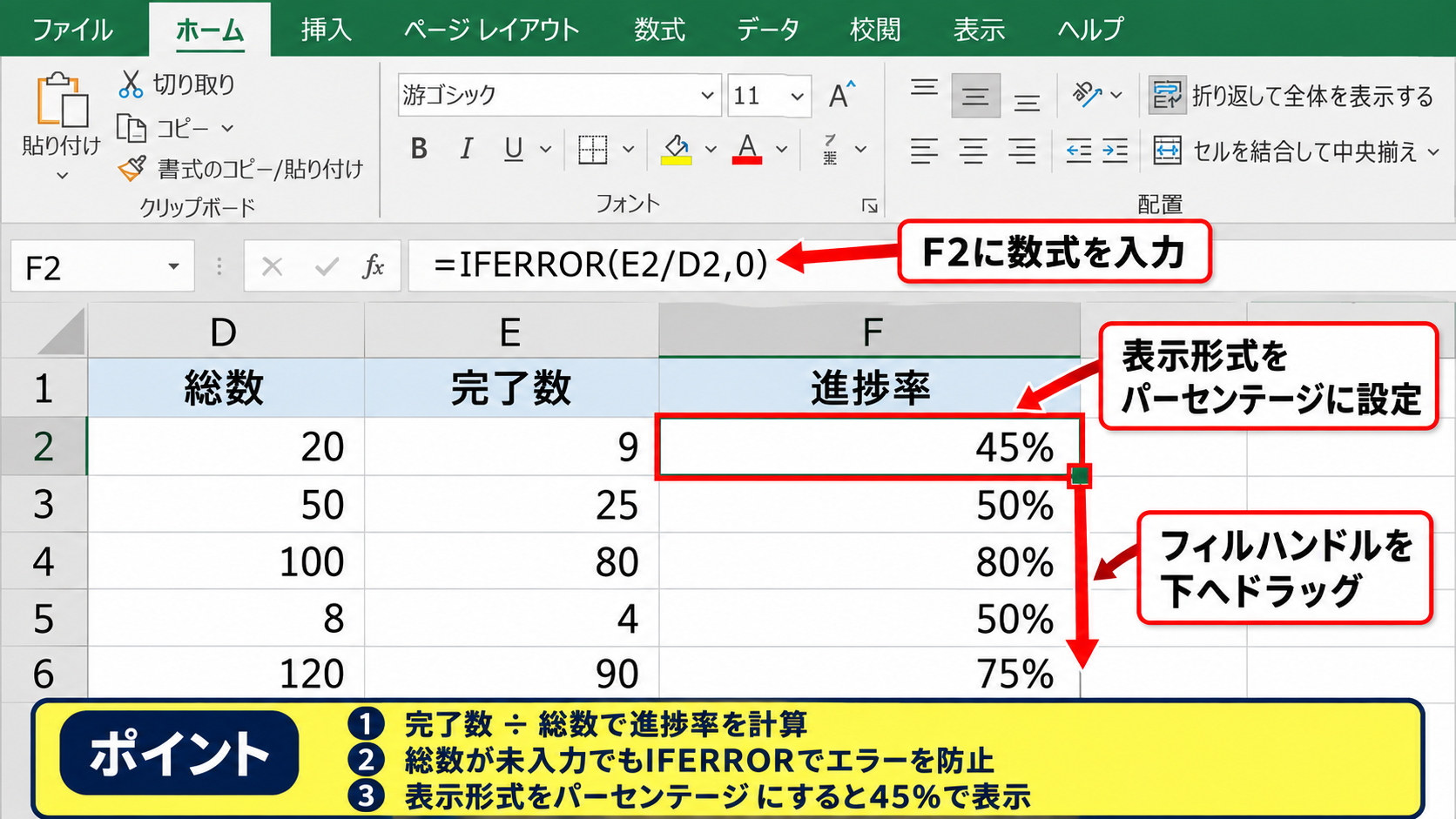Toggle center horizontal alignment
This screenshot has width=1456, height=819.
(x=973, y=151)
